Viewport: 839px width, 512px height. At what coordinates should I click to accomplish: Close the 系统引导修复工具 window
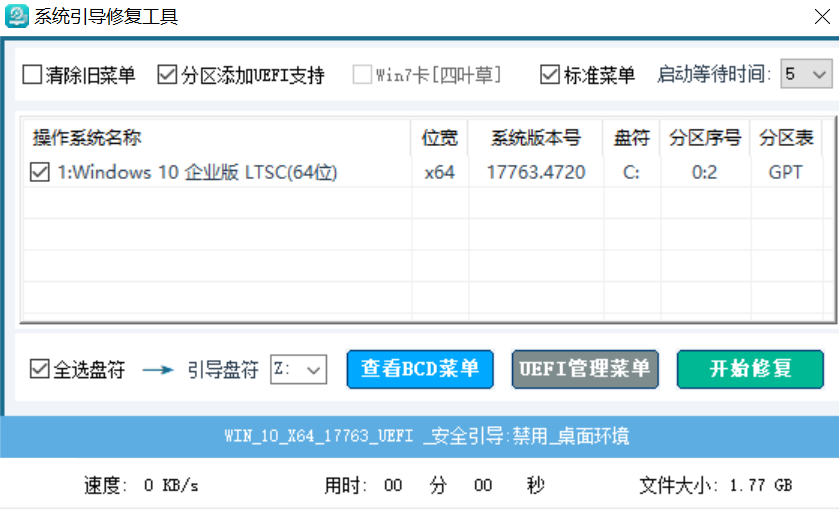pos(822,17)
